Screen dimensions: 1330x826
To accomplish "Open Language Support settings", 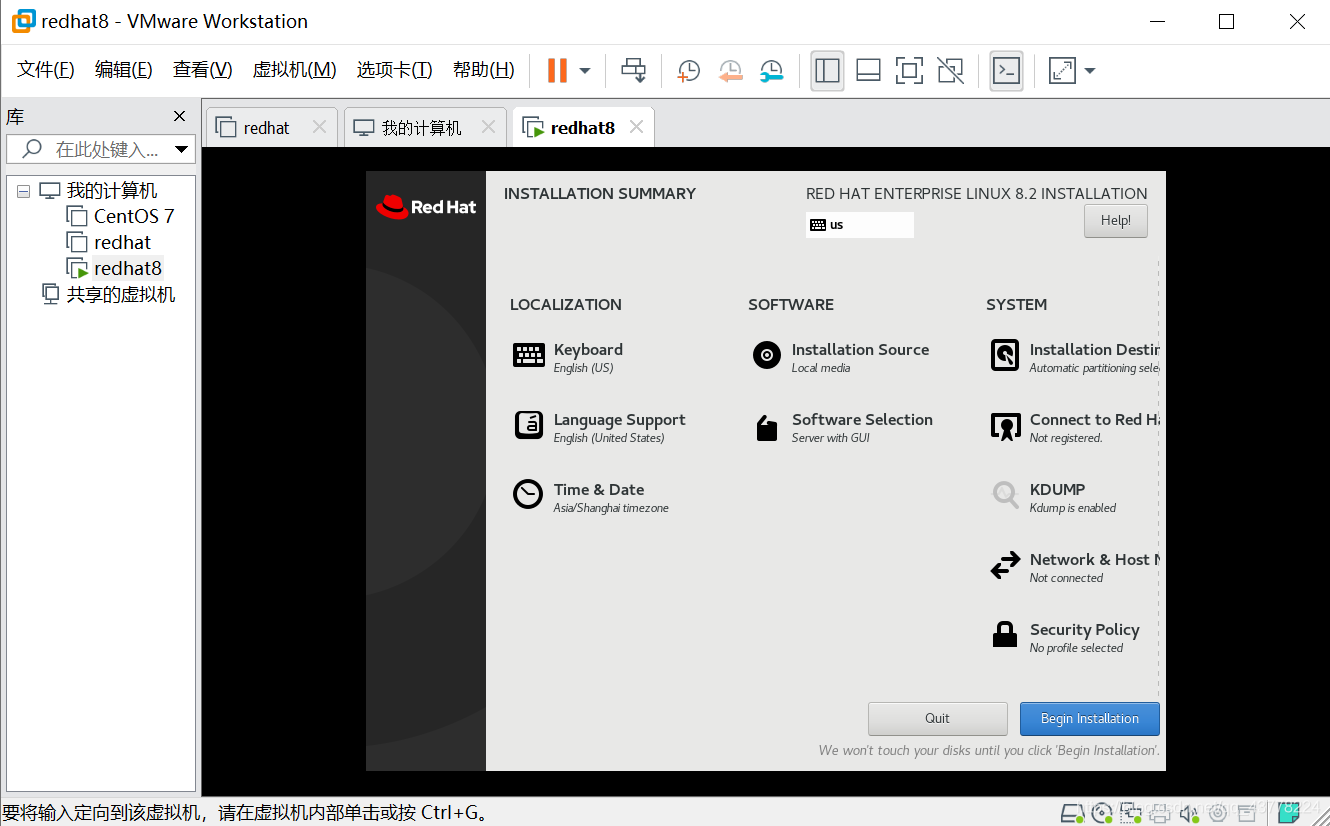I will (x=600, y=427).
